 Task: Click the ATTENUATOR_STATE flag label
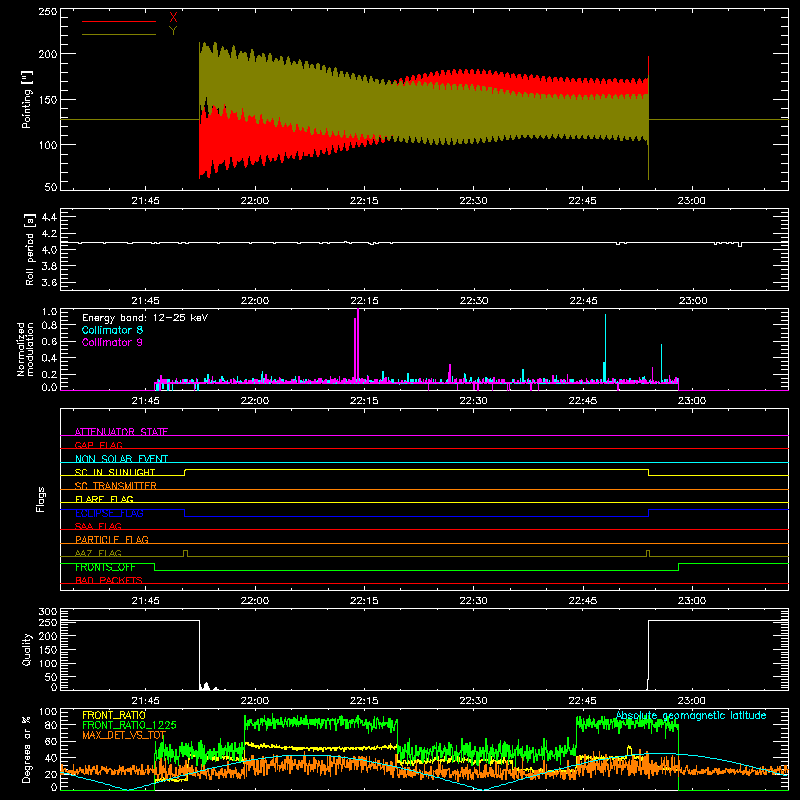[121, 432]
